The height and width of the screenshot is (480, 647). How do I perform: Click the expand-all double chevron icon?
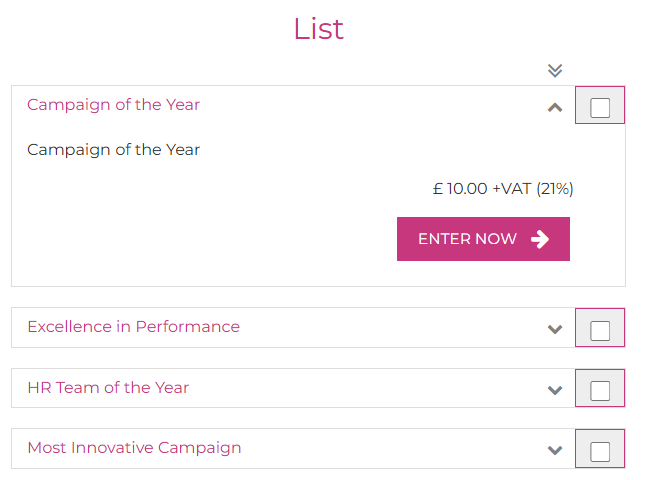(x=555, y=70)
